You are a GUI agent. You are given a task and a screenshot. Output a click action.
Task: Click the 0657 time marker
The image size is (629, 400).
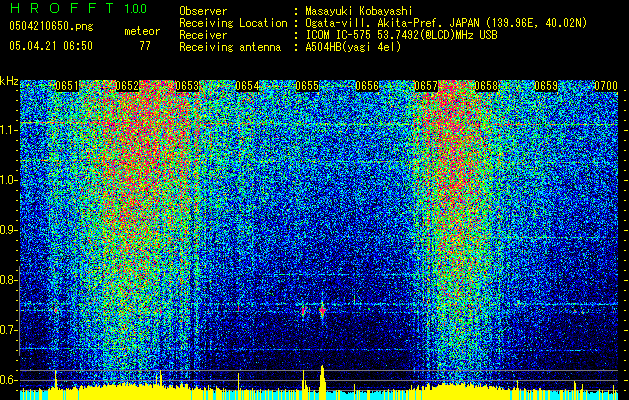(426, 86)
